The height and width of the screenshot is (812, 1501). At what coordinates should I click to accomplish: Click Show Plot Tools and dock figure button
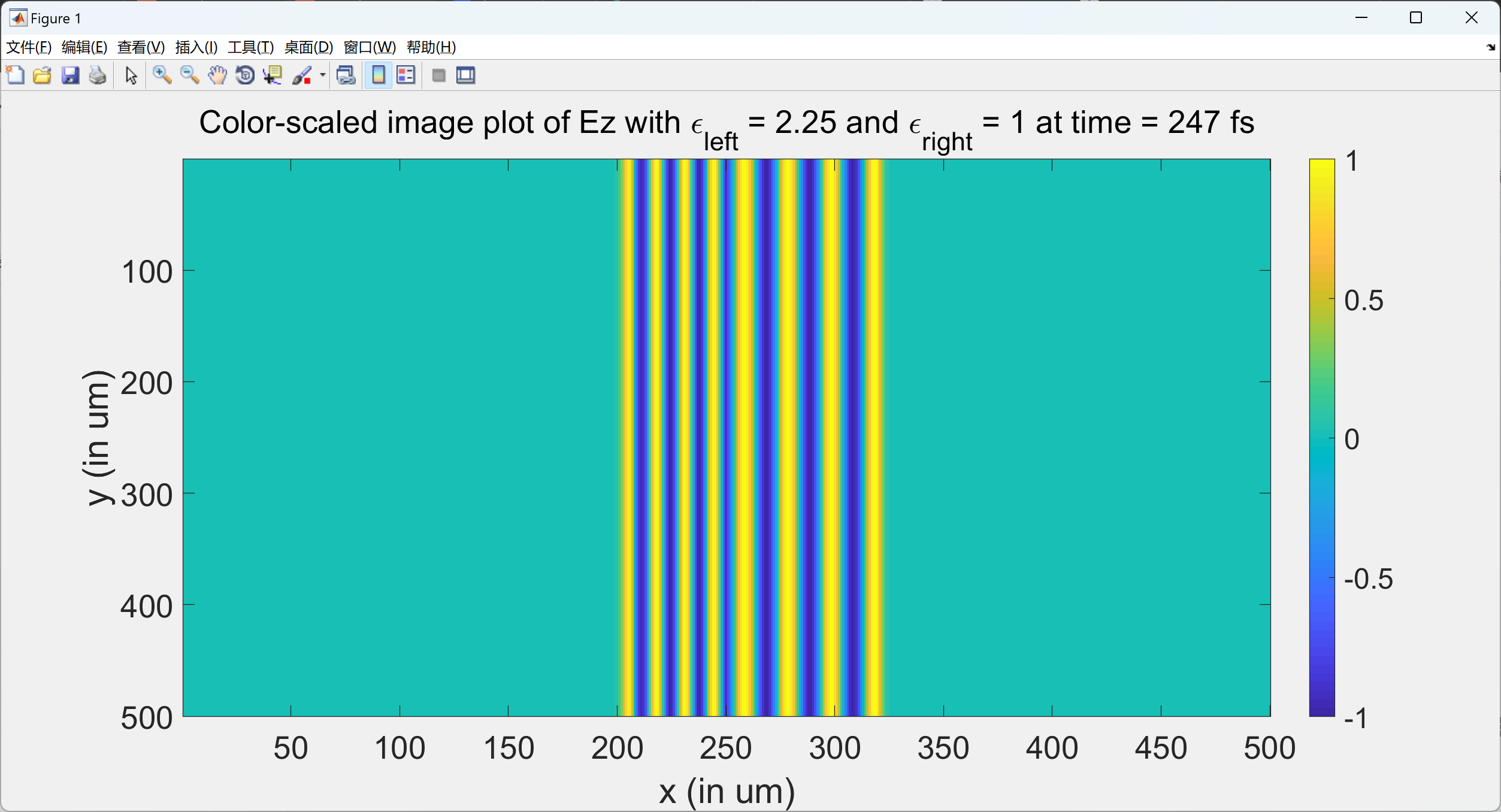(x=465, y=75)
